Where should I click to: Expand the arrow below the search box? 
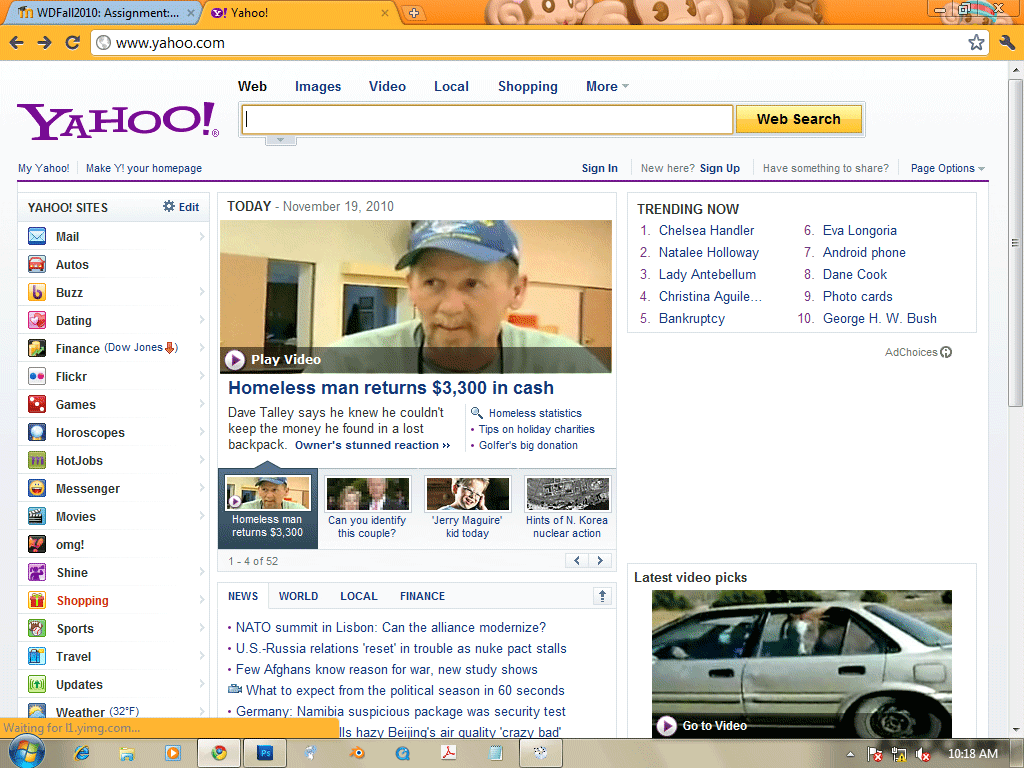[x=281, y=140]
